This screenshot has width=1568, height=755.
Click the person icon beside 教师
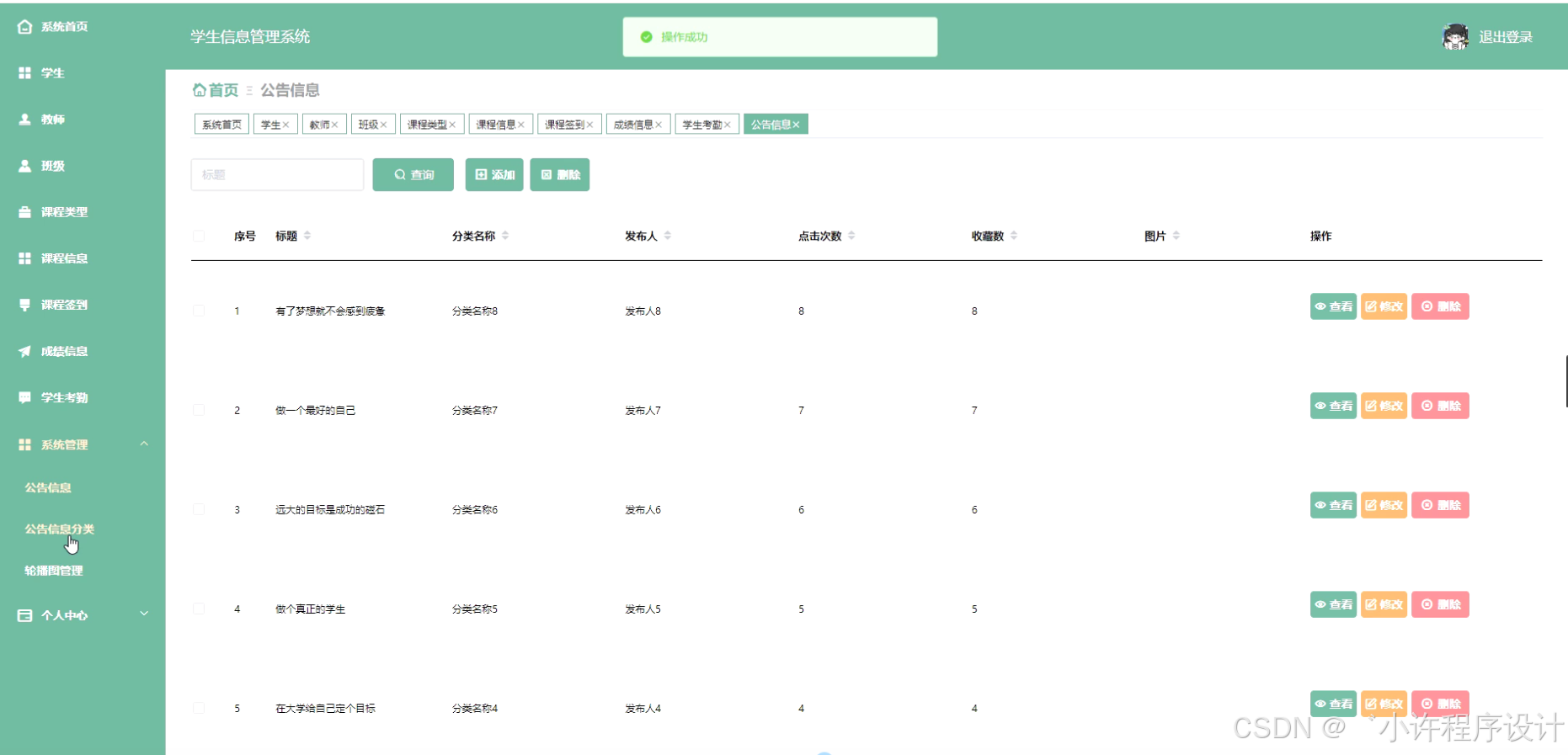[24, 120]
